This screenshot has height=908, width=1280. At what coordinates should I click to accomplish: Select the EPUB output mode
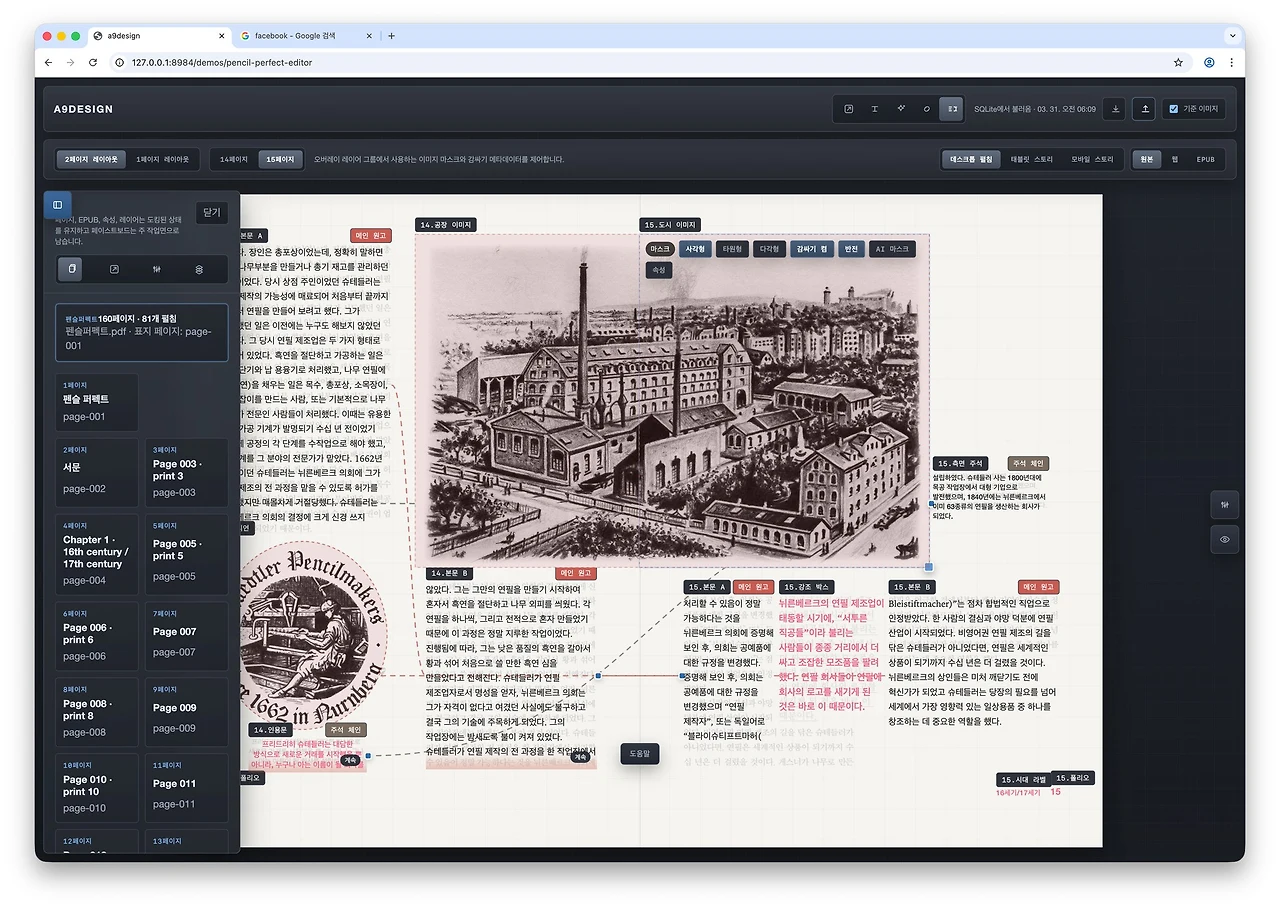click(x=1206, y=159)
